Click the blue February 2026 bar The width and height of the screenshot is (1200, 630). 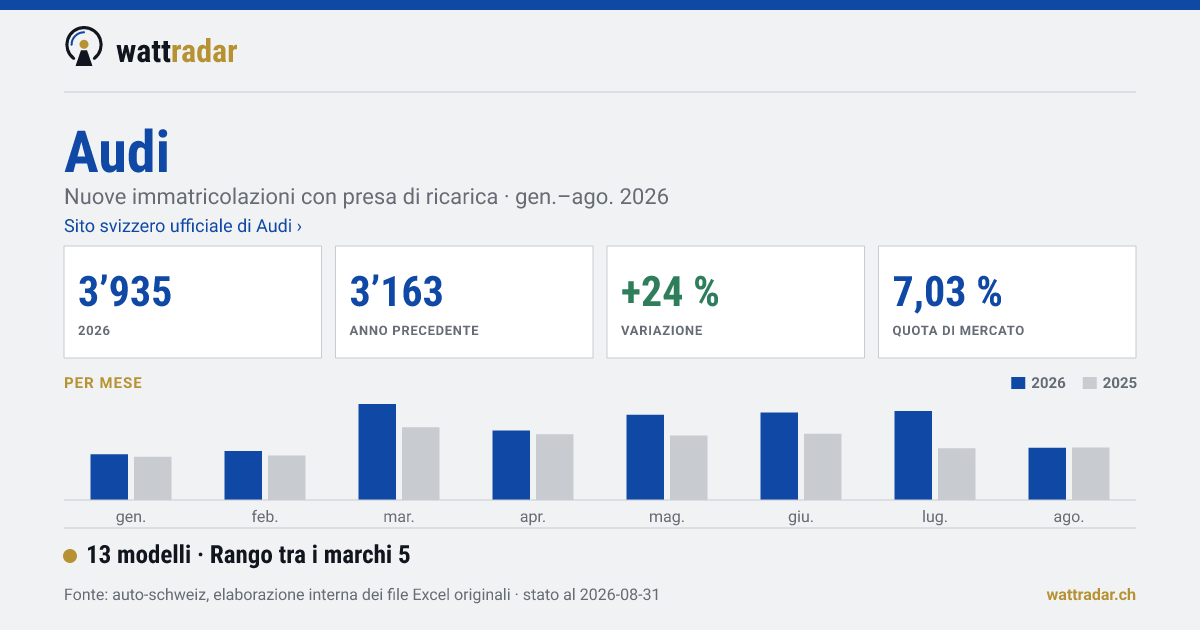[x=243, y=476]
